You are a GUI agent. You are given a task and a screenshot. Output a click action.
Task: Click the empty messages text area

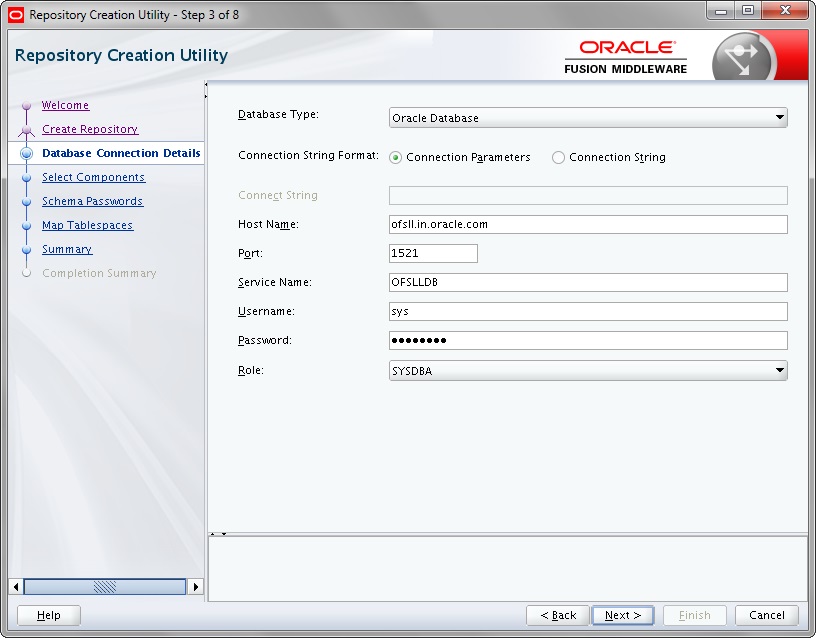click(x=507, y=569)
